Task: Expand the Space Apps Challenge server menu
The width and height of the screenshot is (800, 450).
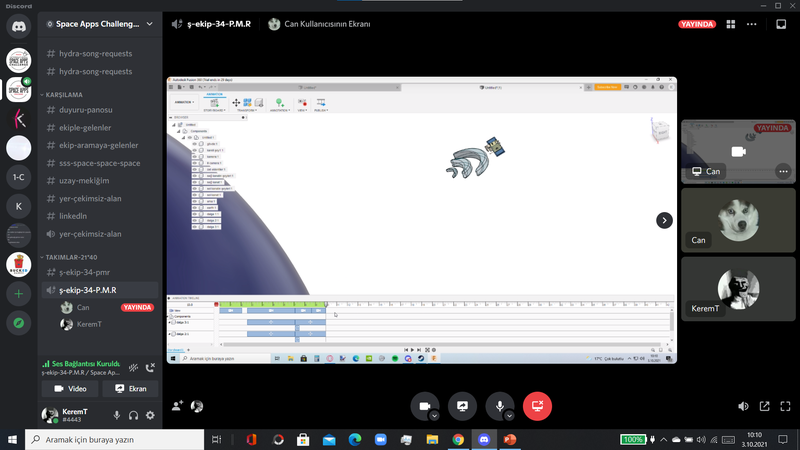Action: [98, 23]
